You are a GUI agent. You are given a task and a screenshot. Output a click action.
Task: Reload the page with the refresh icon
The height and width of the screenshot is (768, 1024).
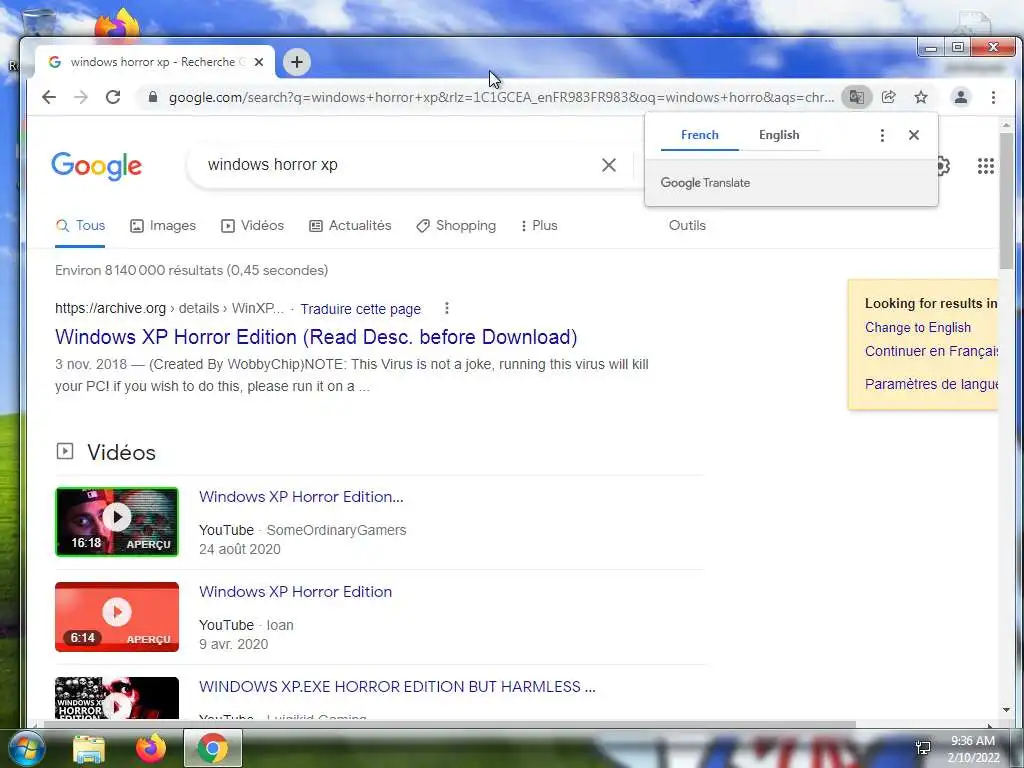tap(113, 97)
